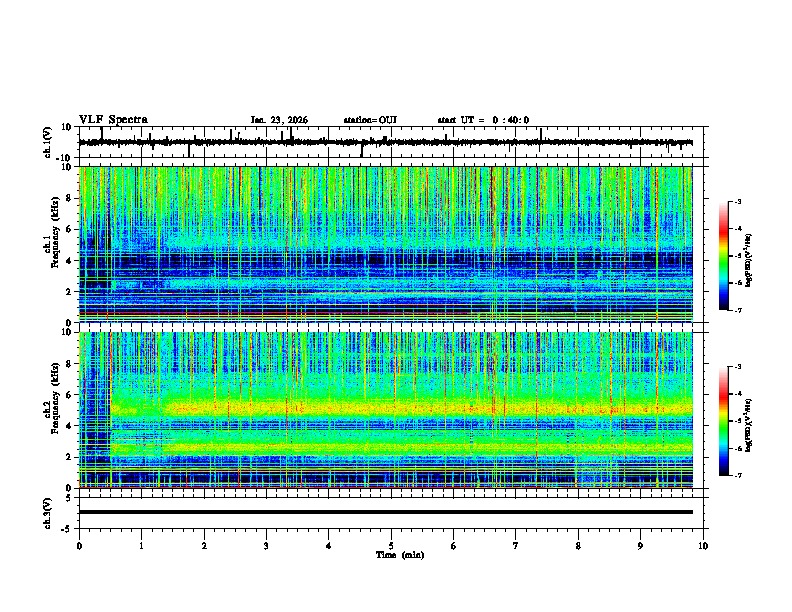
Task: Click time axis tick label "9"
Action: 640,546
